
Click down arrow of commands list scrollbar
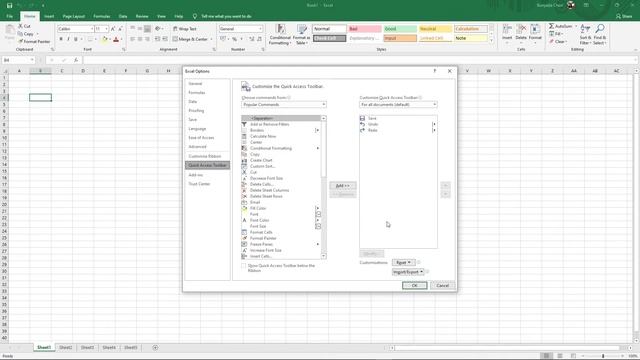tap(324, 256)
